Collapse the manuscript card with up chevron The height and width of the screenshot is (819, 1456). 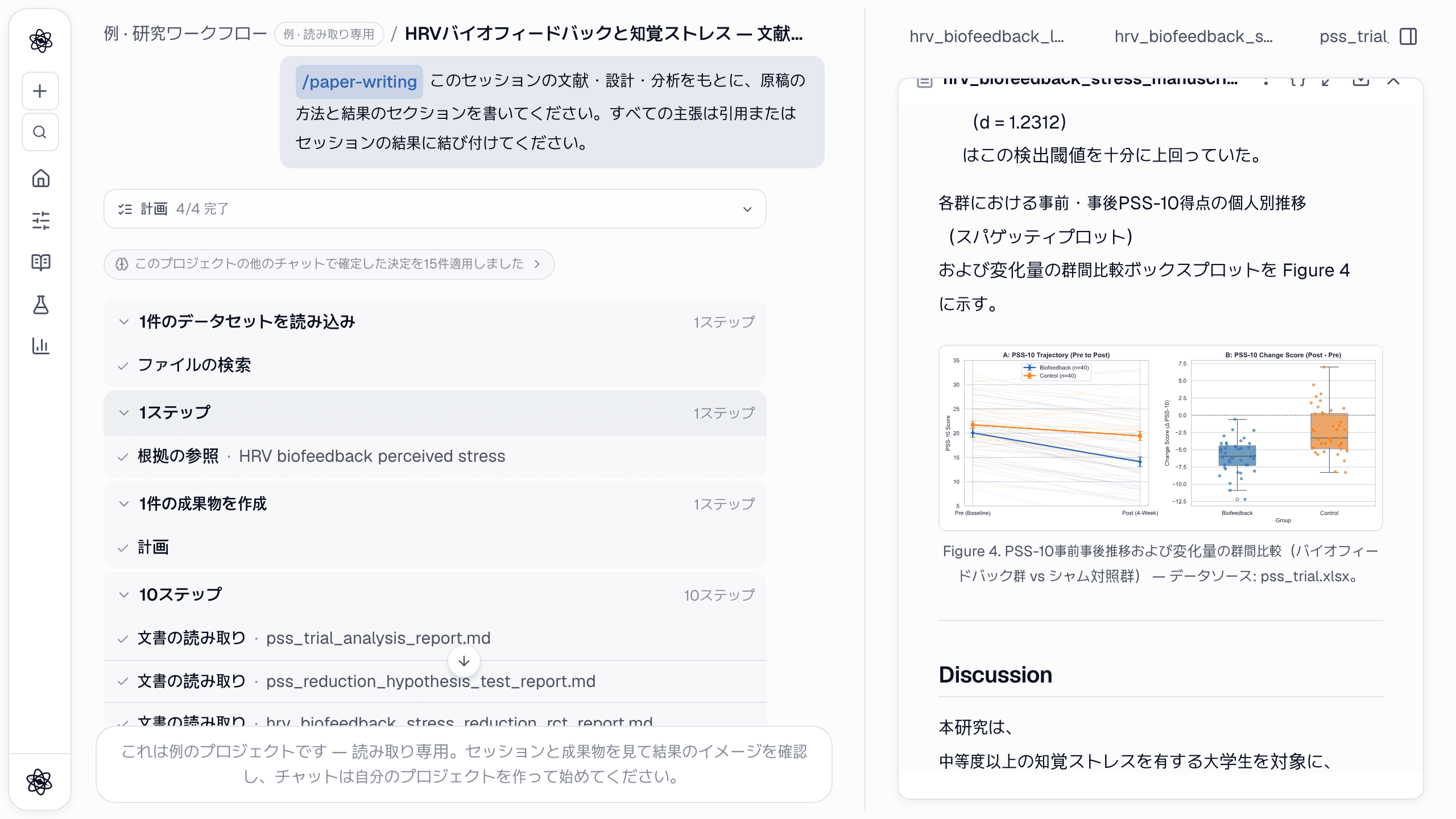pos(1393,81)
